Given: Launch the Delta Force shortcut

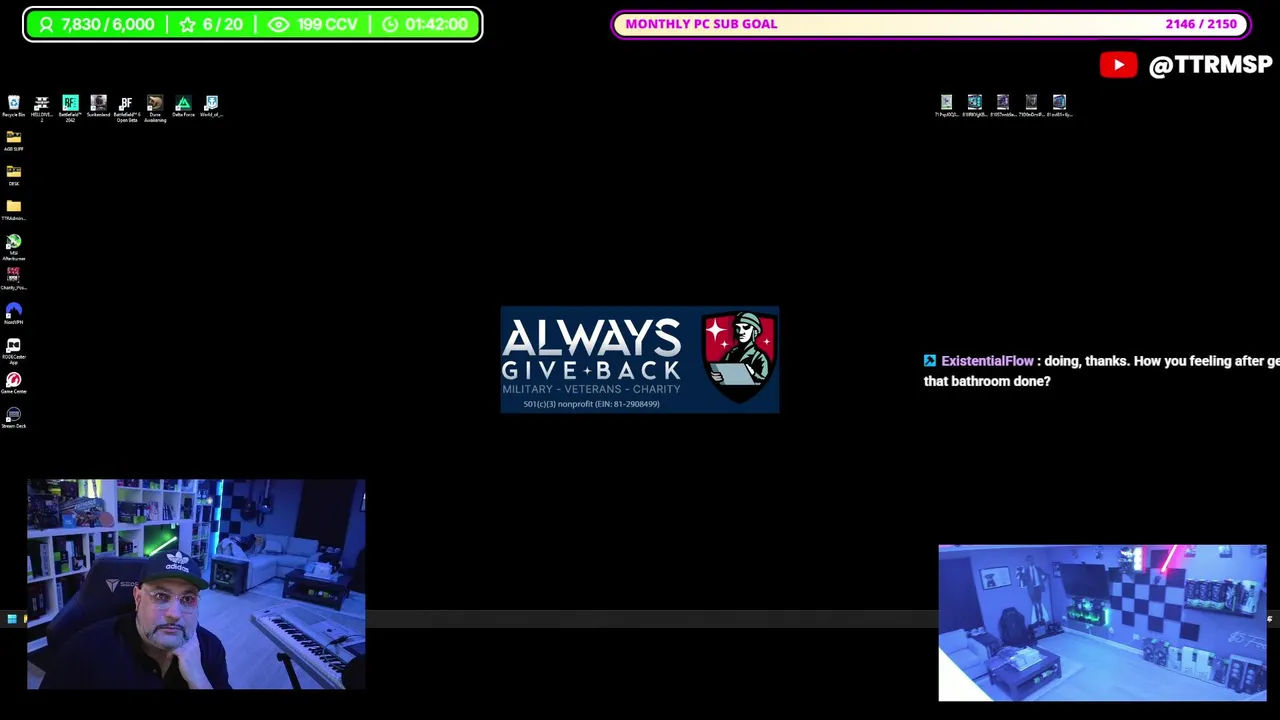Looking at the screenshot, I should click(183, 106).
